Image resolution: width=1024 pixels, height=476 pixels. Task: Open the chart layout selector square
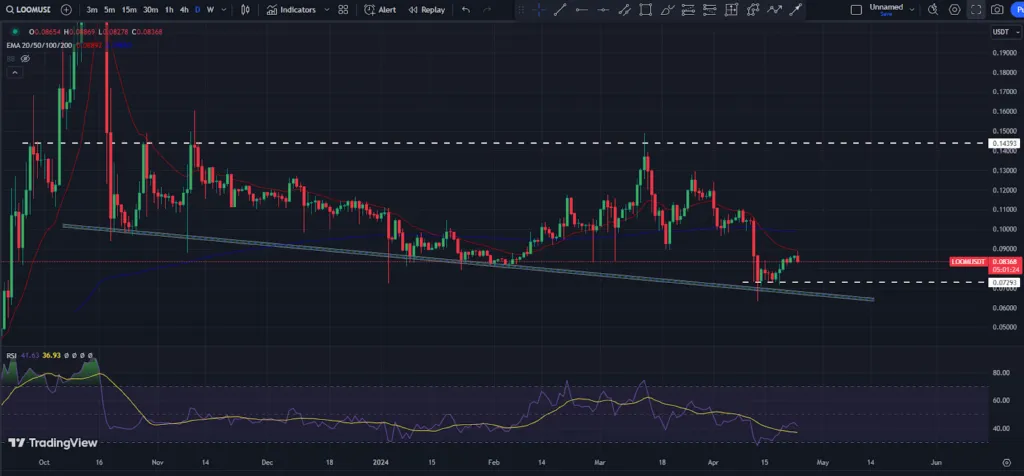pyautogui.click(x=856, y=10)
